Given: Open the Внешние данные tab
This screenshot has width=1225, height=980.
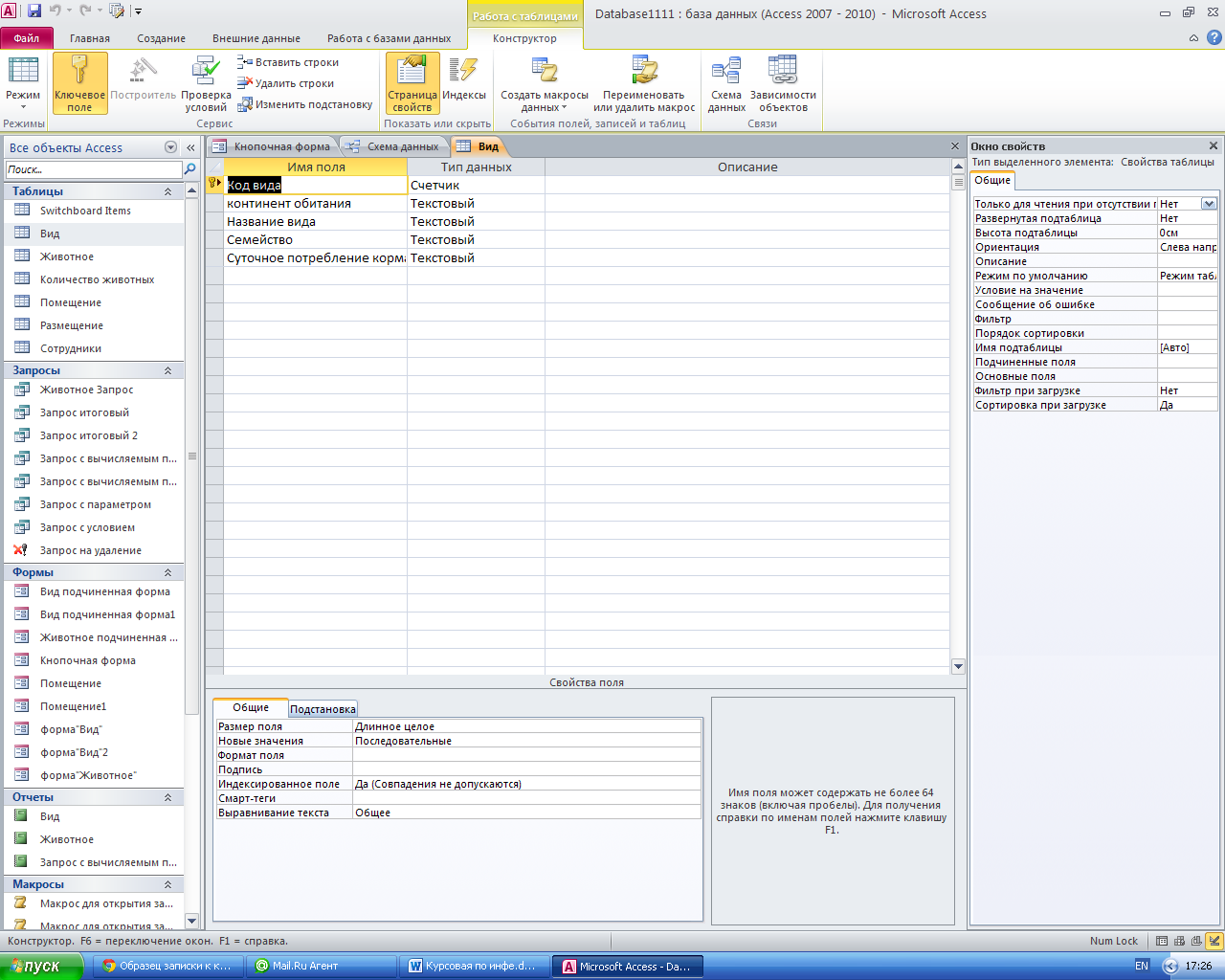Looking at the screenshot, I should (256, 38).
